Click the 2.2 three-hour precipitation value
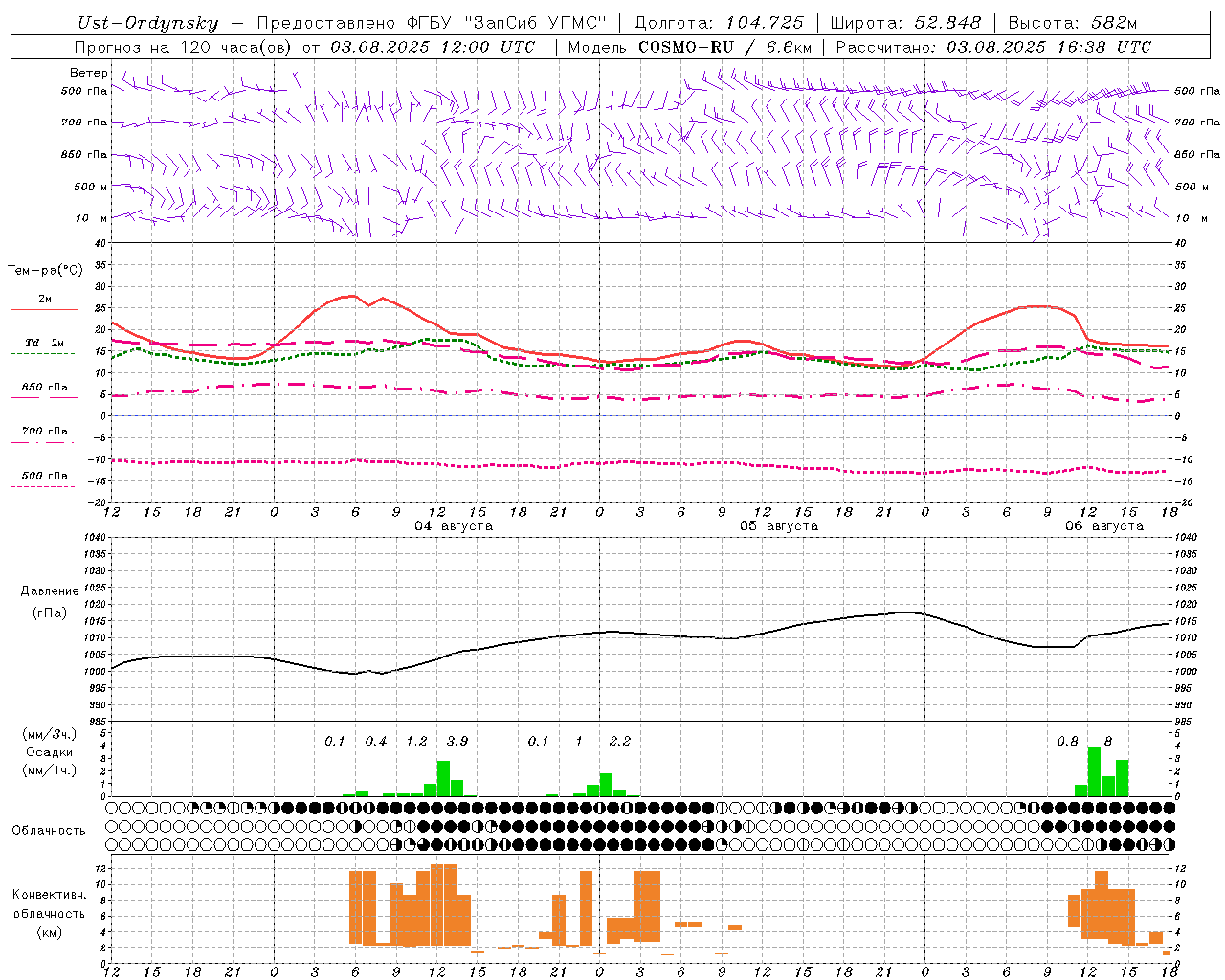This screenshot has height=980, width=1225. (x=620, y=741)
